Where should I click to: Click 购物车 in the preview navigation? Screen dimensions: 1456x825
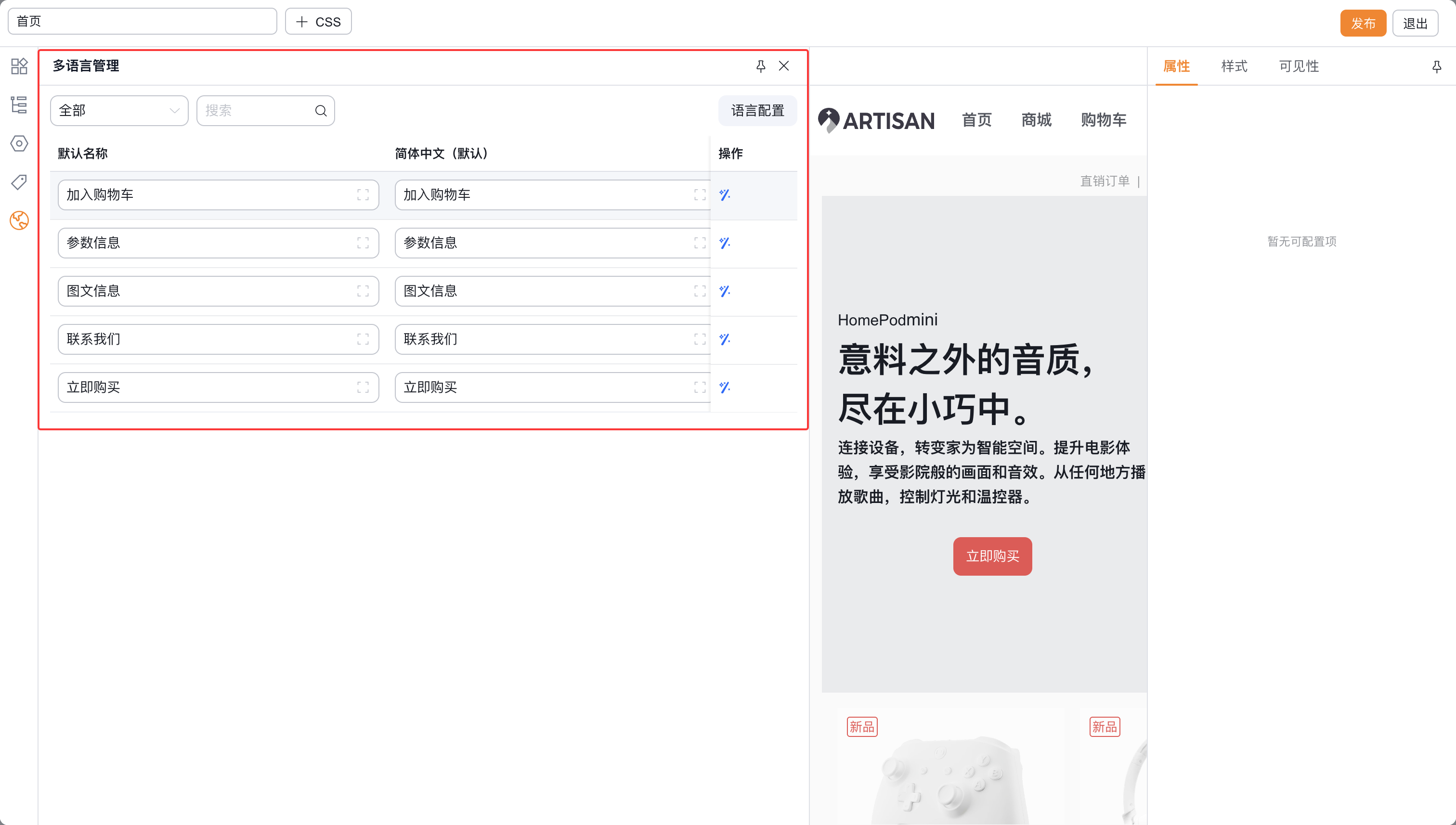coord(1103,120)
